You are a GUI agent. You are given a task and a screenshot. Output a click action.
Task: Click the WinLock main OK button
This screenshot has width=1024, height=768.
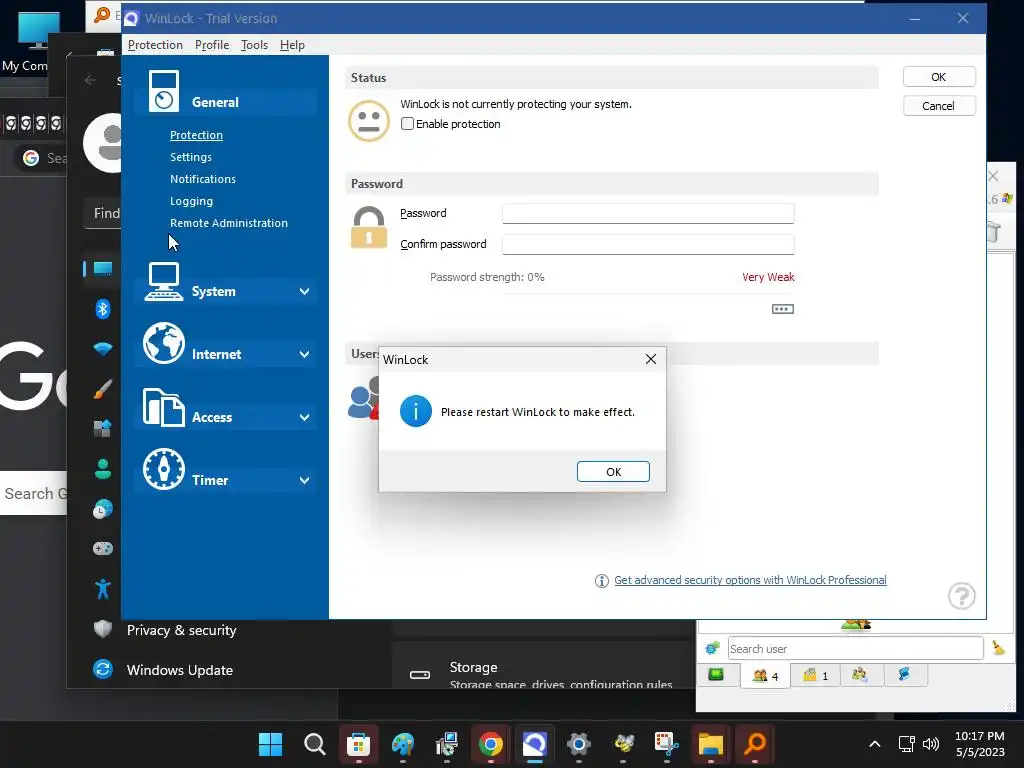tap(938, 77)
